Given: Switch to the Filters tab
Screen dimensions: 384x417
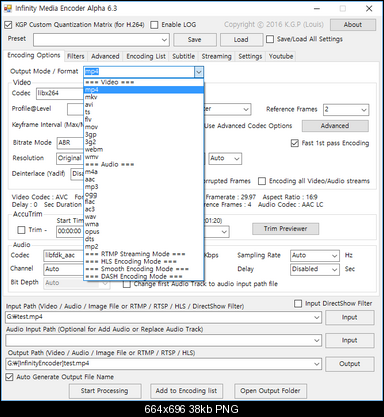Looking at the screenshot, I should point(76,56).
